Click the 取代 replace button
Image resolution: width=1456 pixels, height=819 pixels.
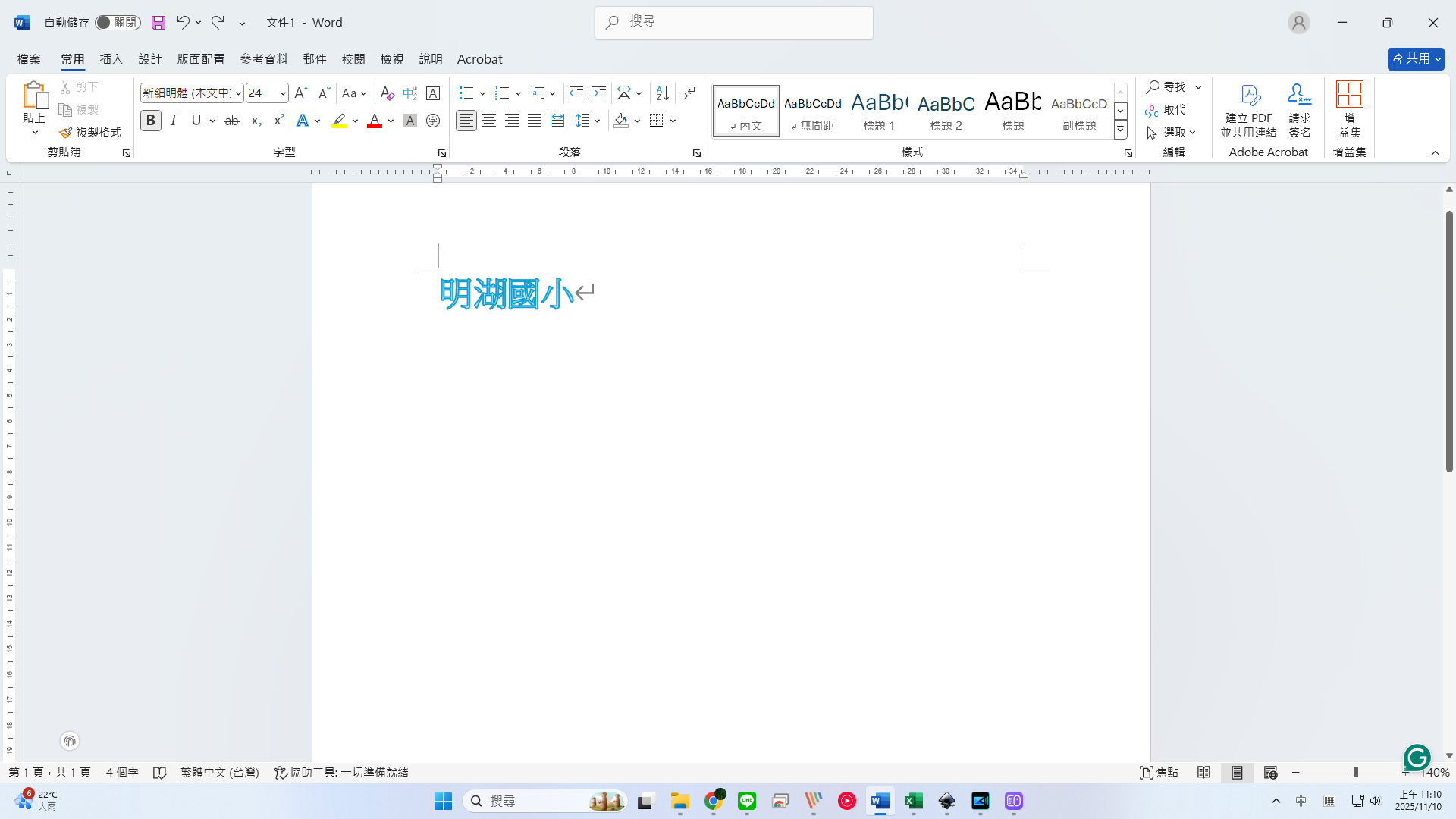point(1166,110)
